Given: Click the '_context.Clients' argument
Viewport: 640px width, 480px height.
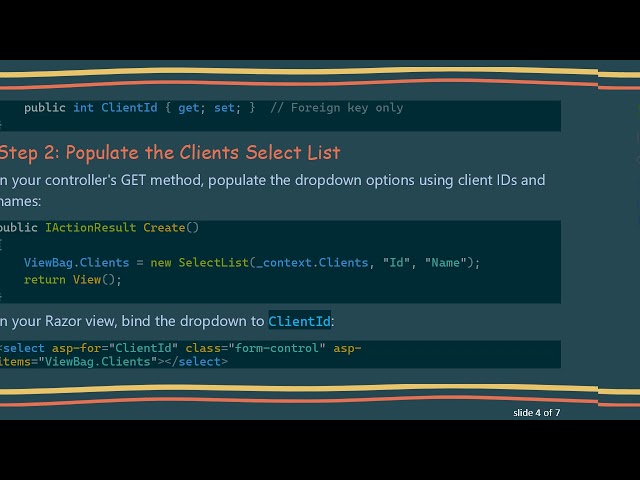Looking at the screenshot, I should pos(312,262).
